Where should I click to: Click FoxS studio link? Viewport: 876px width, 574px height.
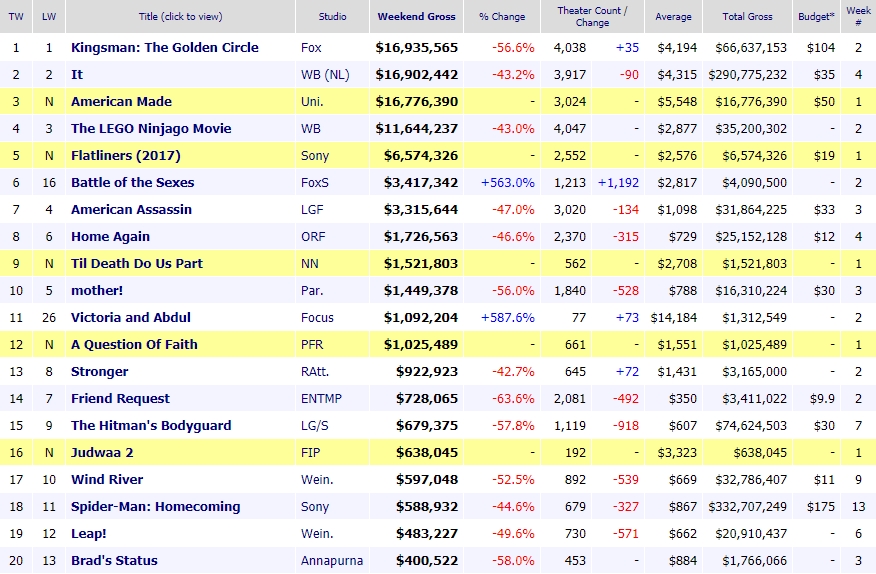point(315,183)
